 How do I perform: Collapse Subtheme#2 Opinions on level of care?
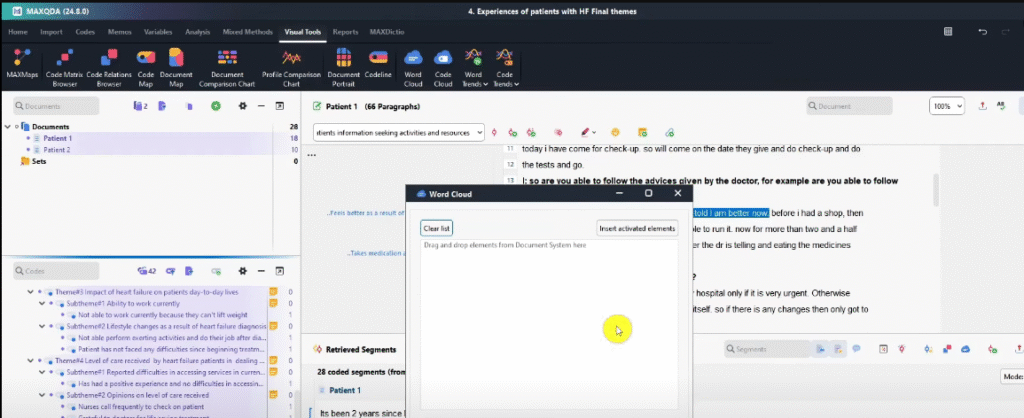[42, 395]
